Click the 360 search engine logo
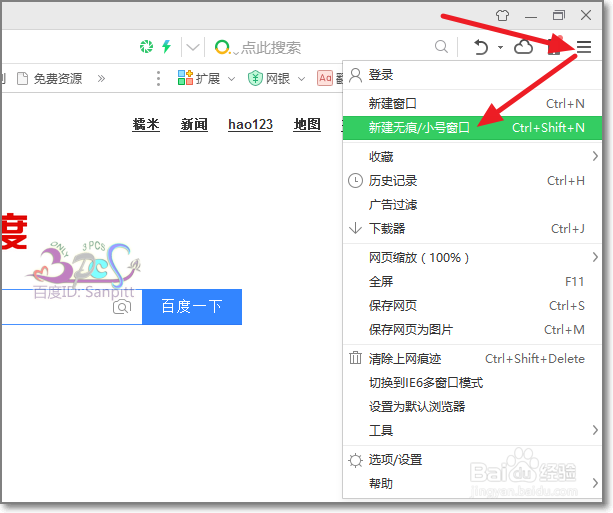Image resolution: width=613 pixels, height=513 pixels. coord(222,47)
